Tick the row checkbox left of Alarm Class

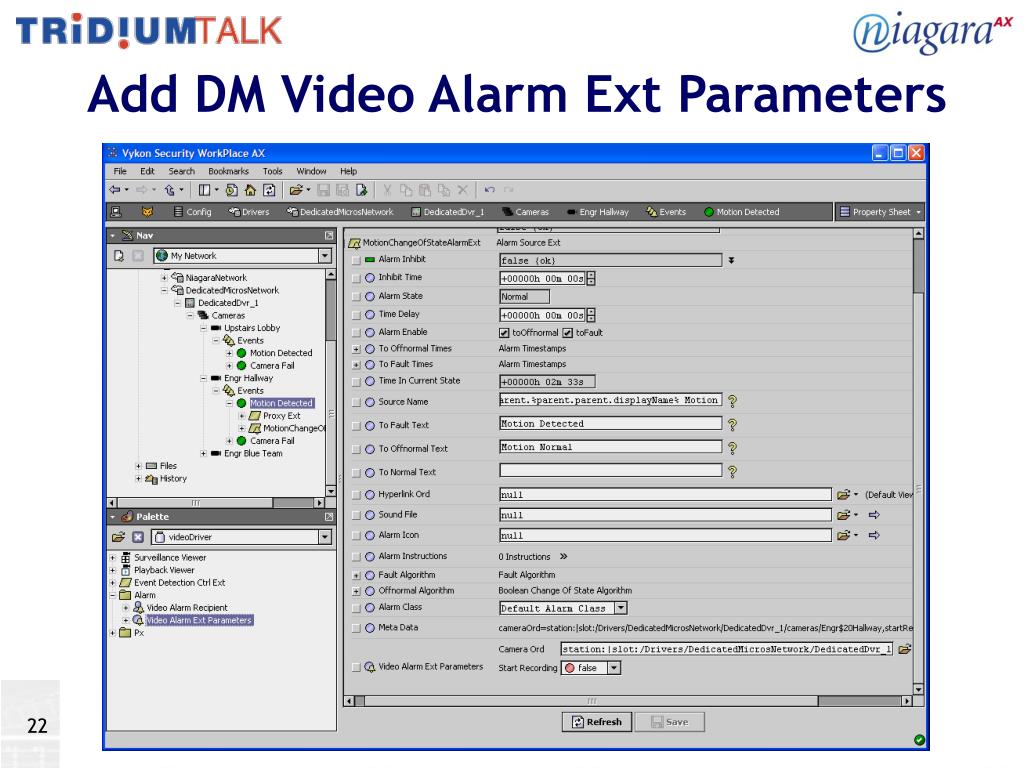tap(356, 608)
